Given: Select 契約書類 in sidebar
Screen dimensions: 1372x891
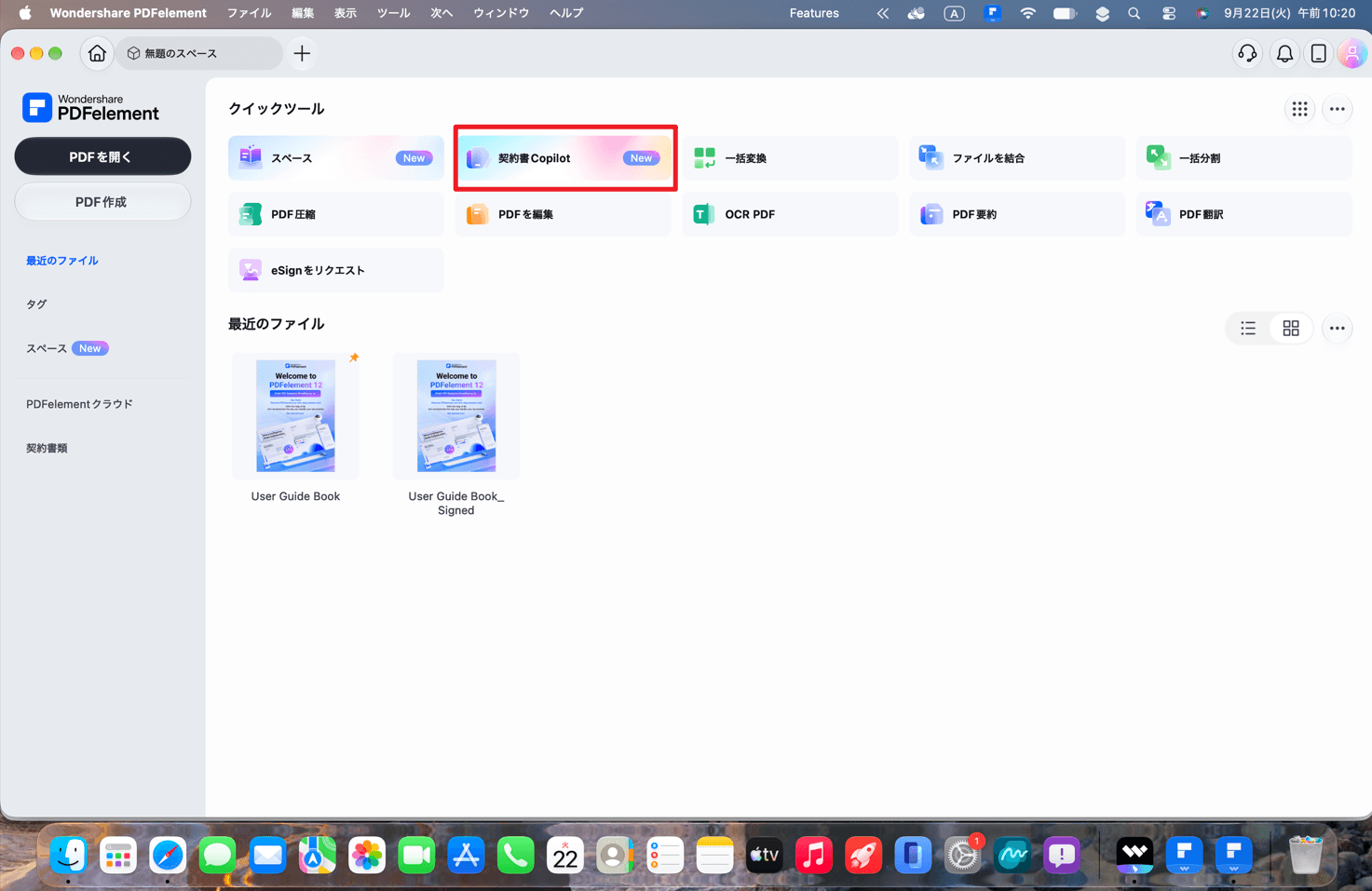Looking at the screenshot, I should [47, 448].
